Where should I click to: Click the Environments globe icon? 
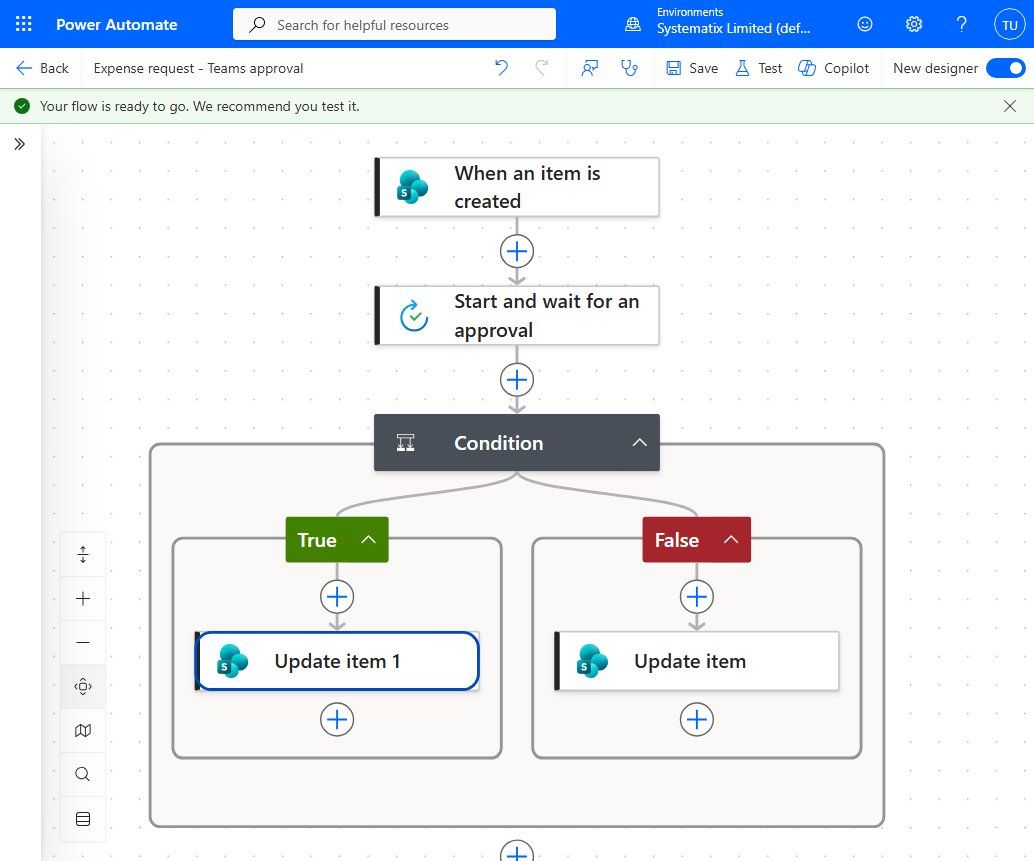pyautogui.click(x=632, y=24)
